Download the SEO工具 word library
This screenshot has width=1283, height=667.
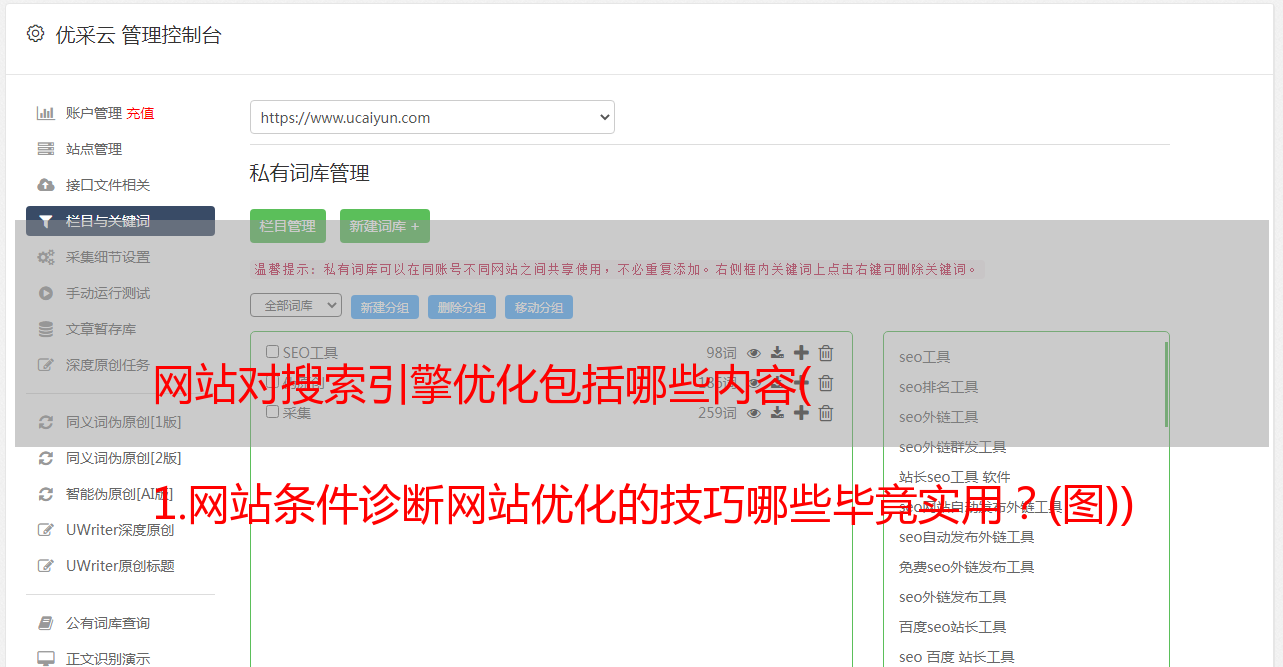[x=777, y=353]
